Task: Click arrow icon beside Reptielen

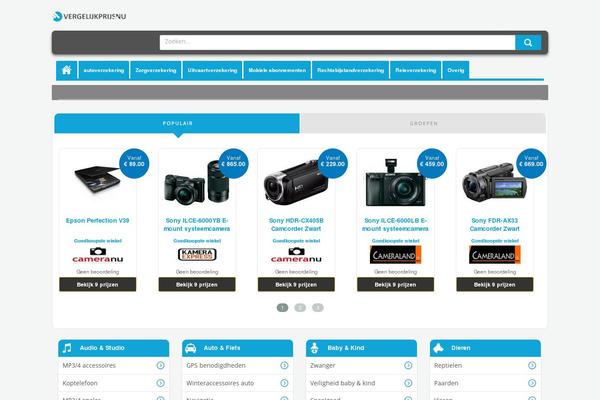Action: click(x=532, y=366)
